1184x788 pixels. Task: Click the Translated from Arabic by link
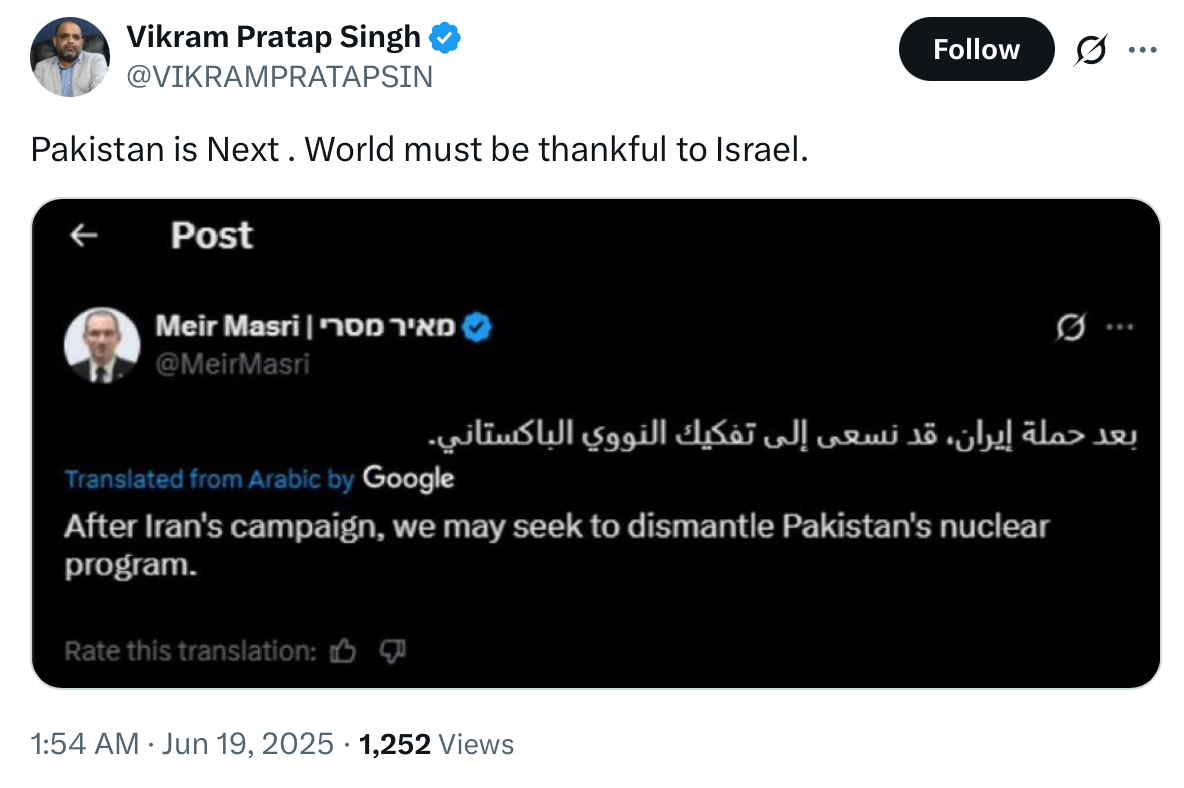point(209,479)
